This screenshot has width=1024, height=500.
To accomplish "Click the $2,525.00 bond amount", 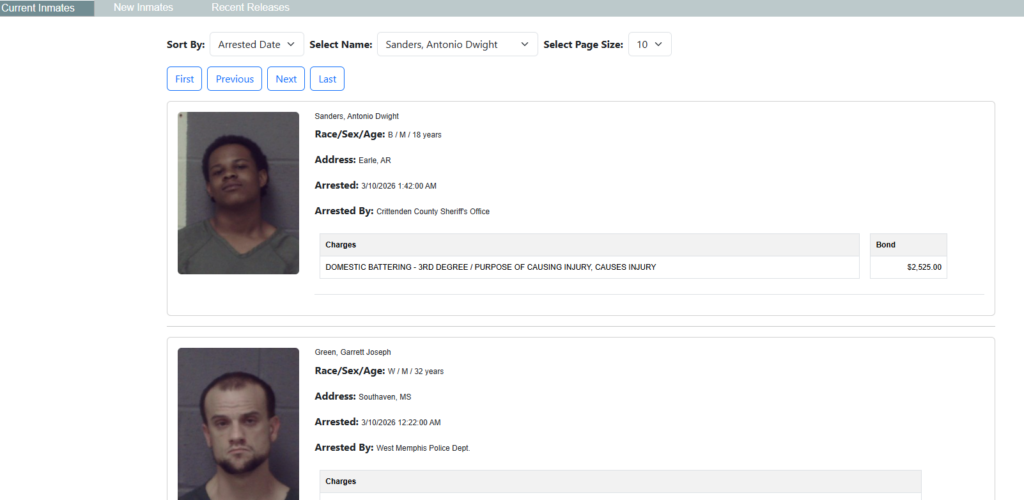I will coord(924,268).
